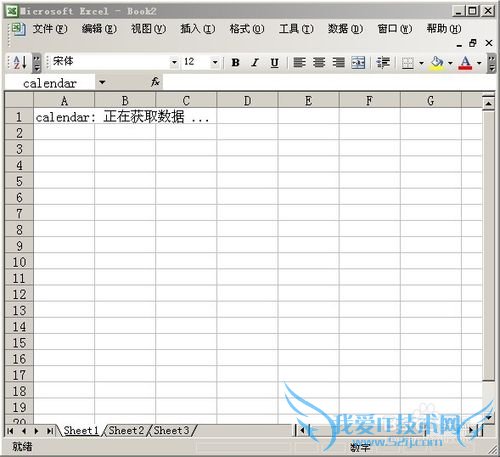This screenshot has height=457, width=500.
Task: Minimize the Excel application window
Action: [x=459, y=11]
